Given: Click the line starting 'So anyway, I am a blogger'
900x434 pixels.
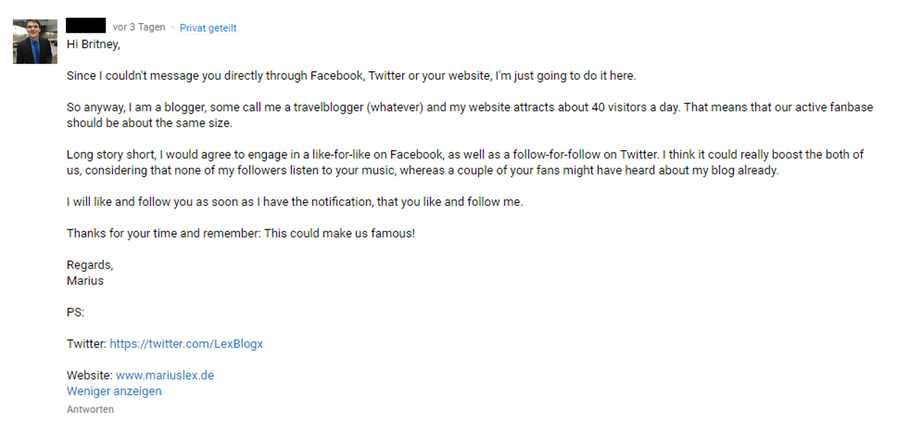Looking at the screenshot, I should tap(470, 107).
